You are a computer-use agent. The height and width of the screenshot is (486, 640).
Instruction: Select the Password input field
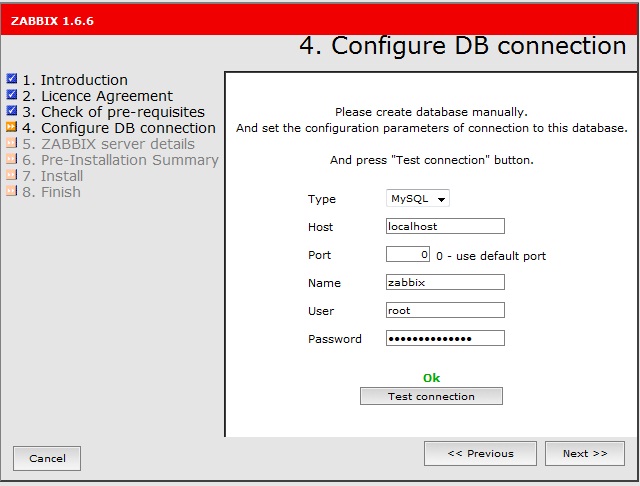445,339
